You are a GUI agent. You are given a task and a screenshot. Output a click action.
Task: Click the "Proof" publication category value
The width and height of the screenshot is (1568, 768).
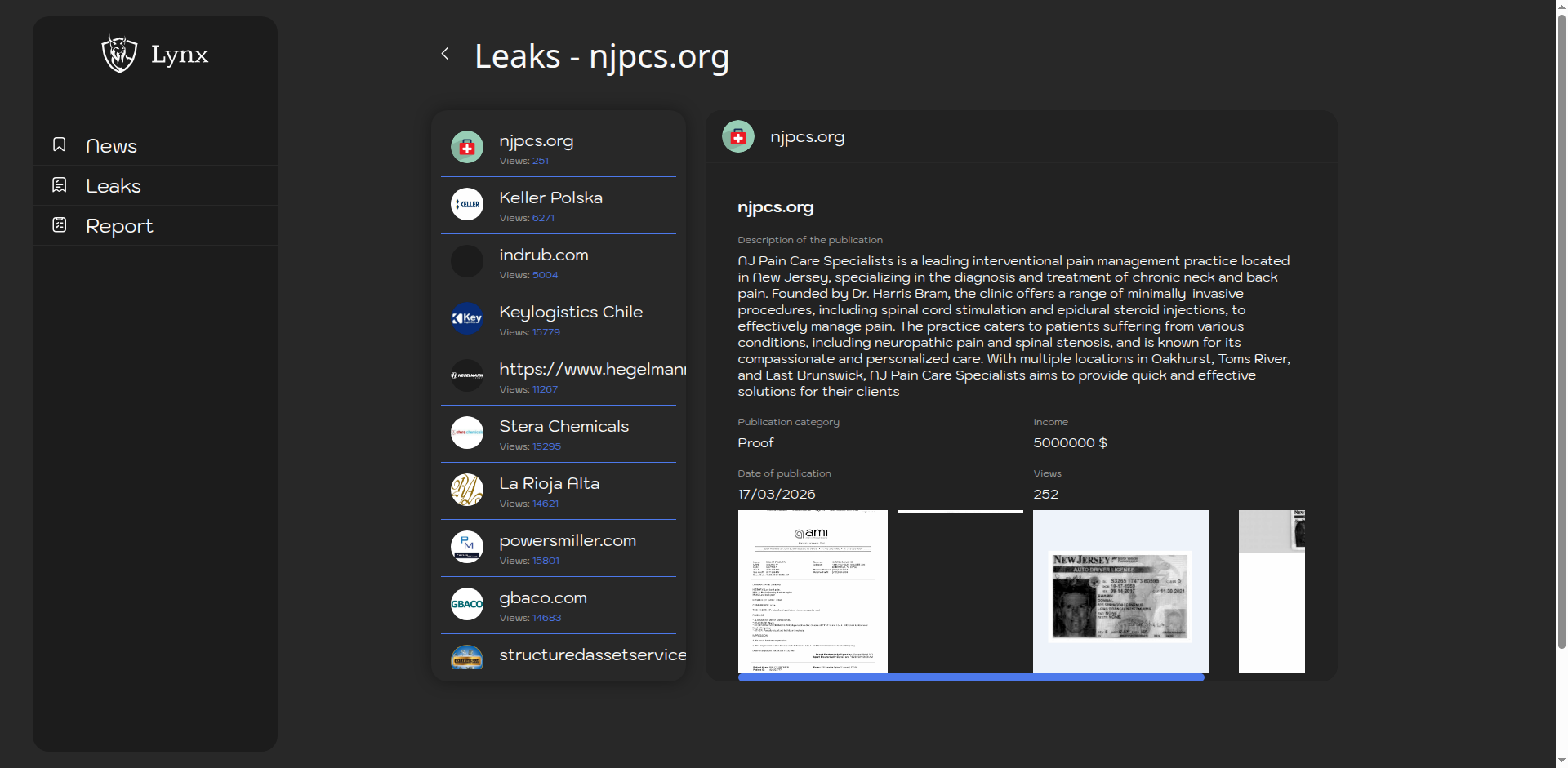click(755, 442)
